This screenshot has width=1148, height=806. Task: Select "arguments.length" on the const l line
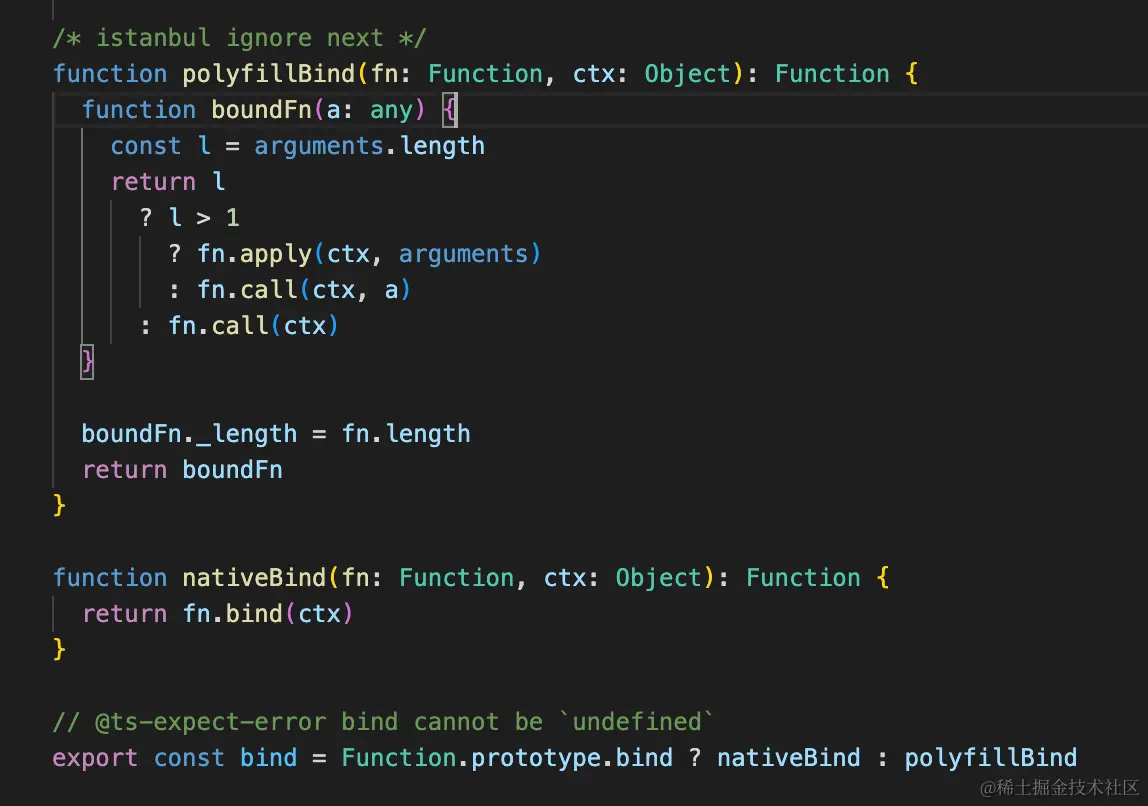tap(370, 146)
